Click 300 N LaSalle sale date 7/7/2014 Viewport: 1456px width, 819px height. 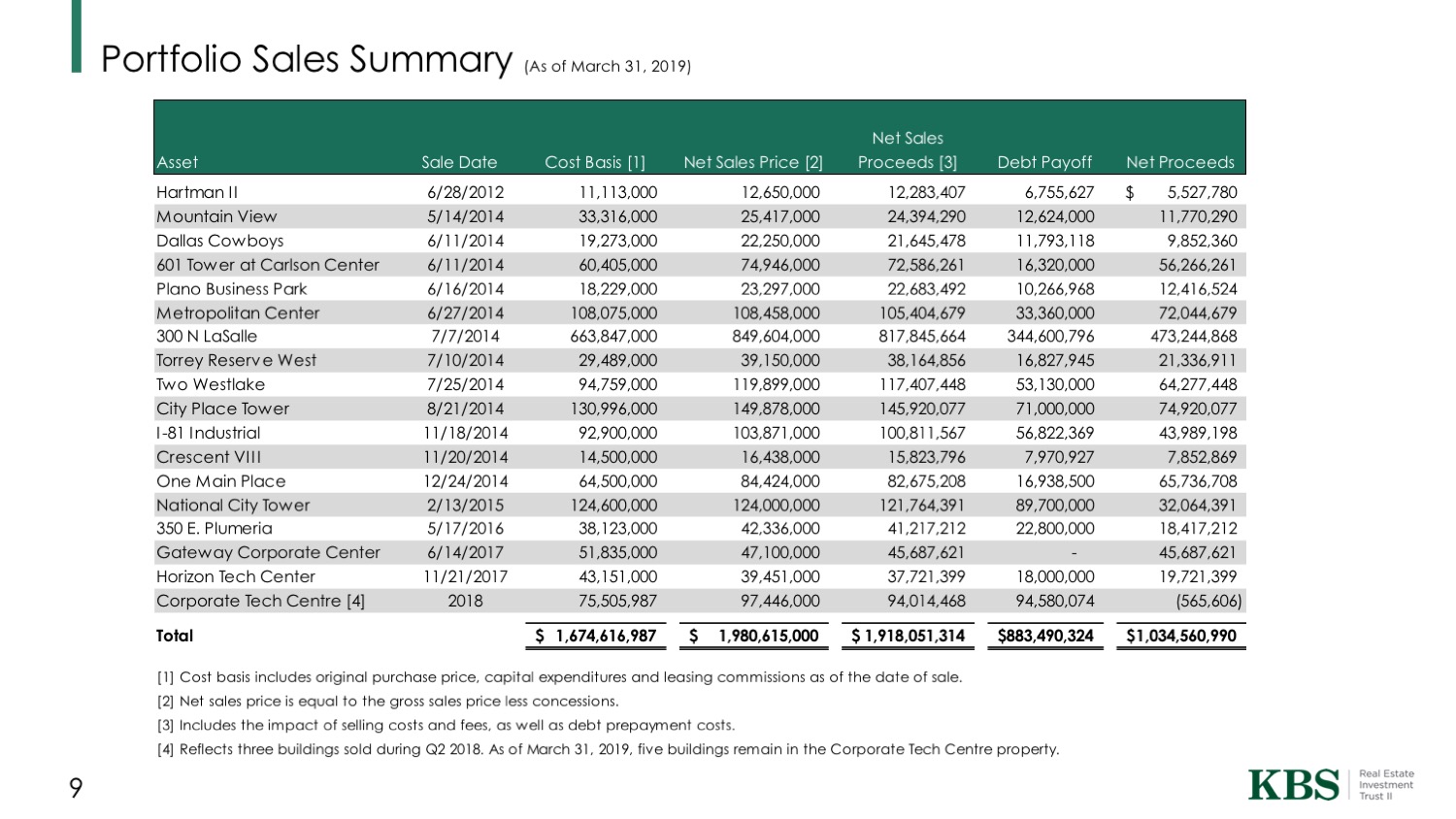tap(466, 336)
